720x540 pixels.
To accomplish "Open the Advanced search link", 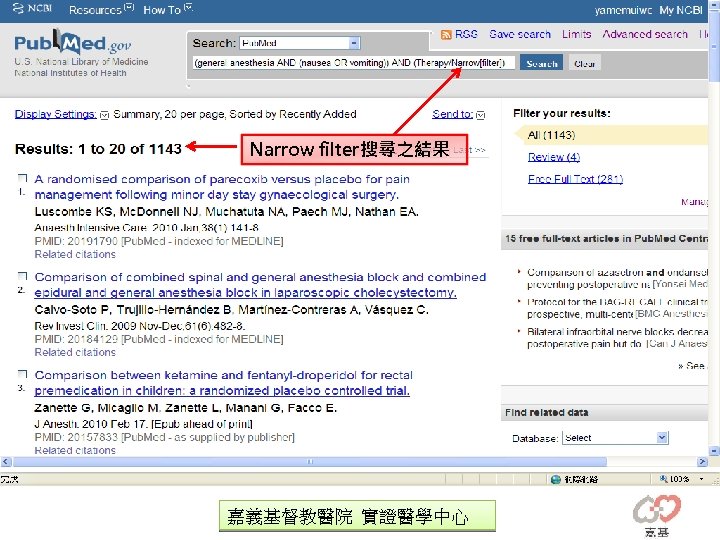I will [645, 34].
